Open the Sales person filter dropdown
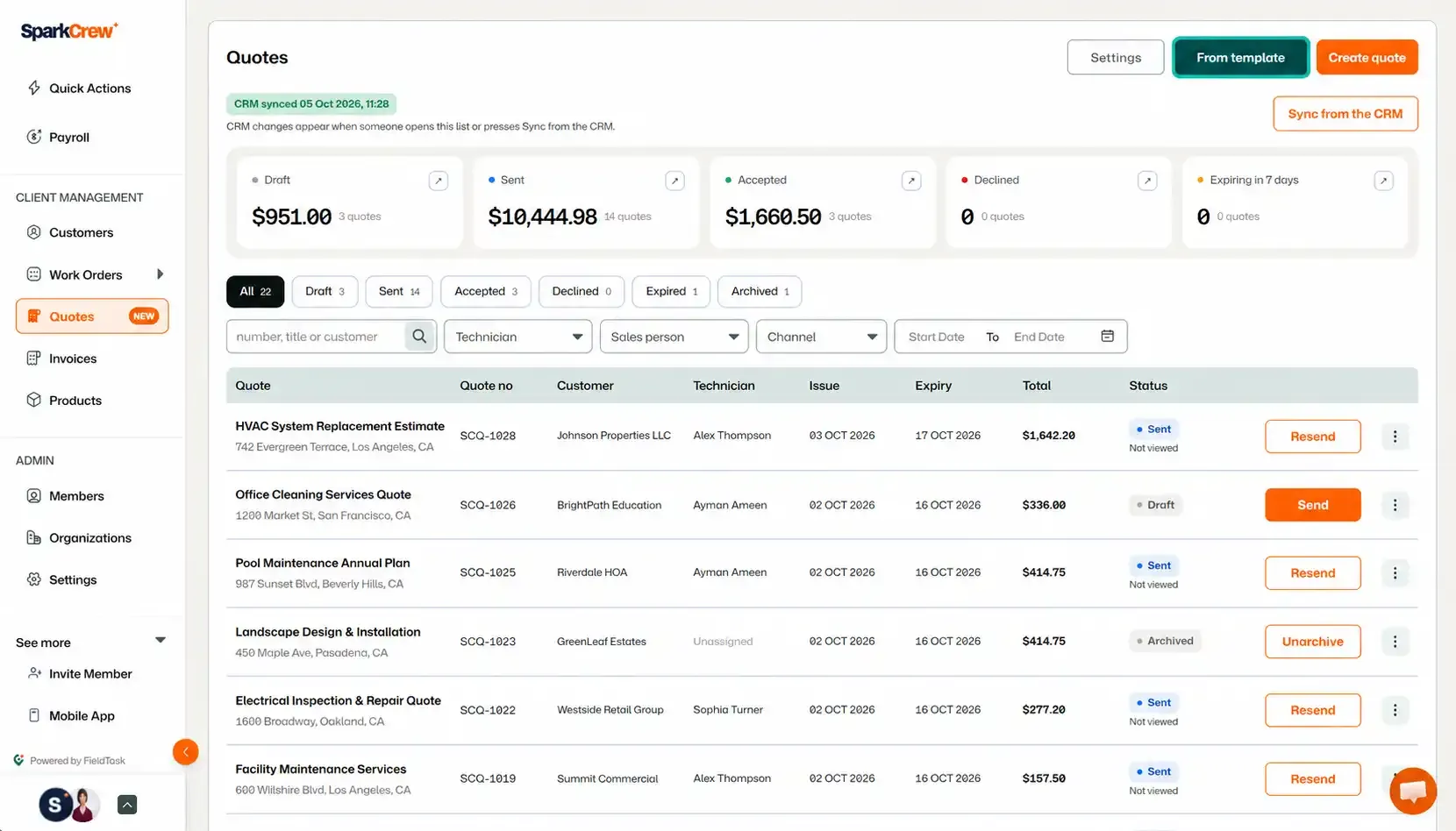The height and width of the screenshot is (831, 1456). (674, 337)
